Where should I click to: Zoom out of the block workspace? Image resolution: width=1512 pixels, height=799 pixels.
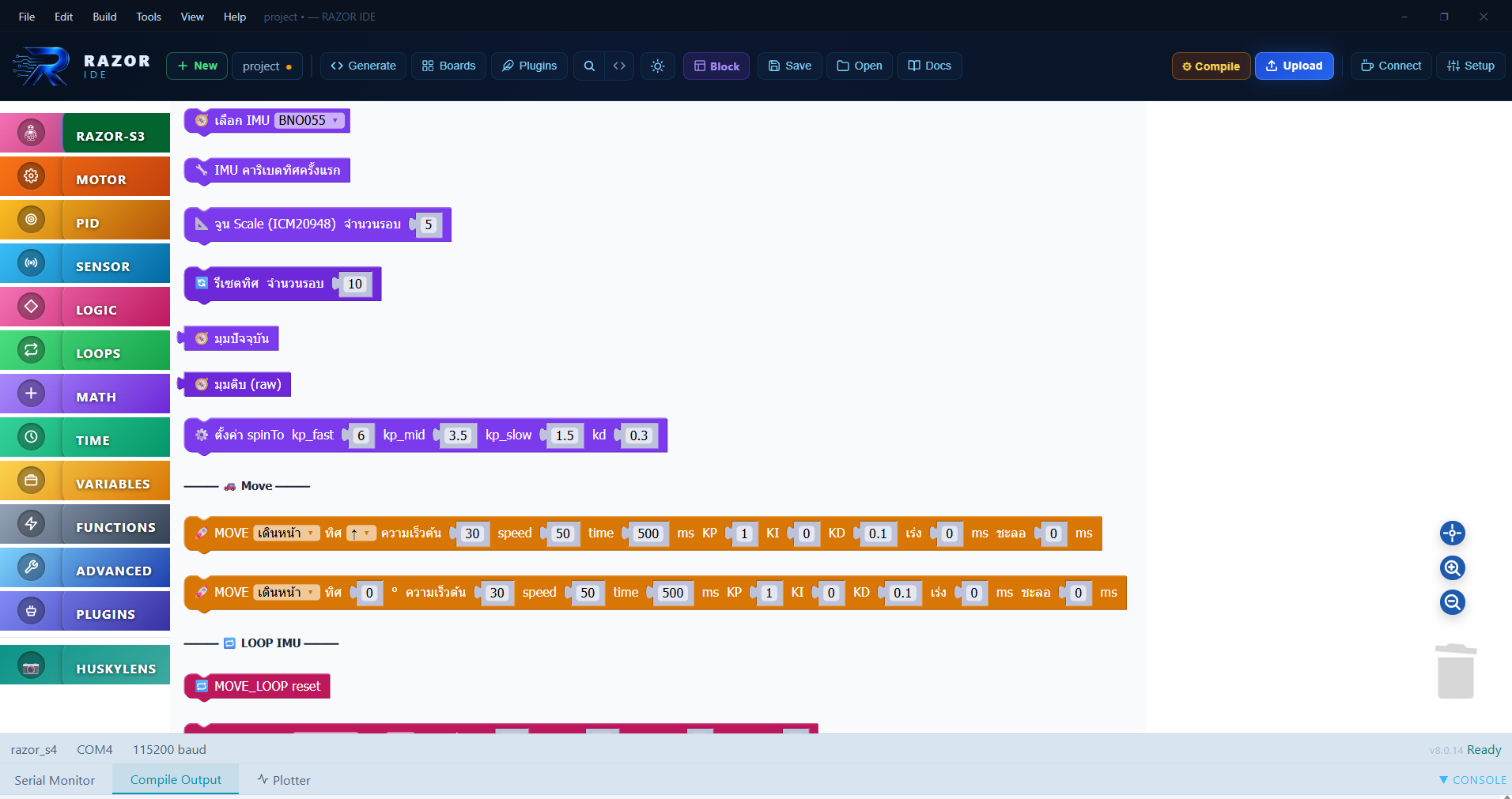pos(1453,603)
